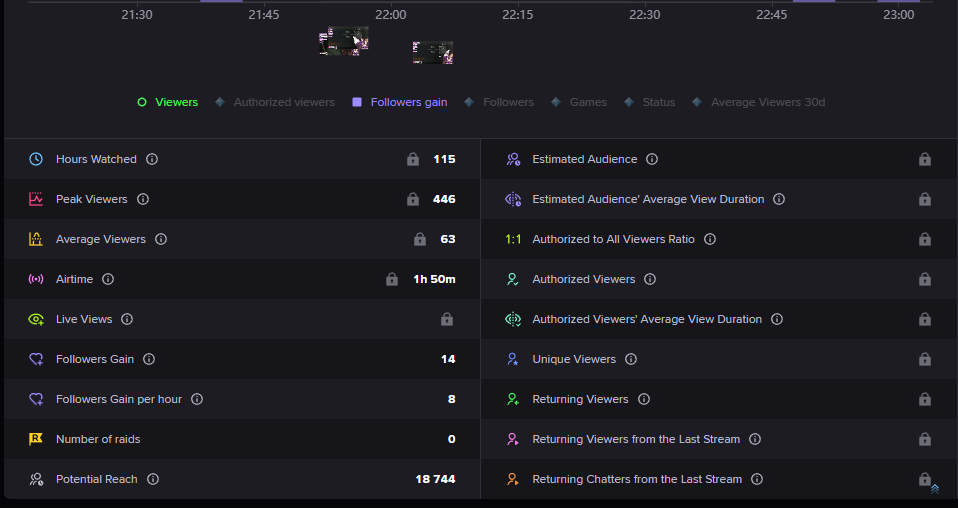Open info tooltip for Potential Reach
The width and height of the screenshot is (958, 508).
pos(153,479)
